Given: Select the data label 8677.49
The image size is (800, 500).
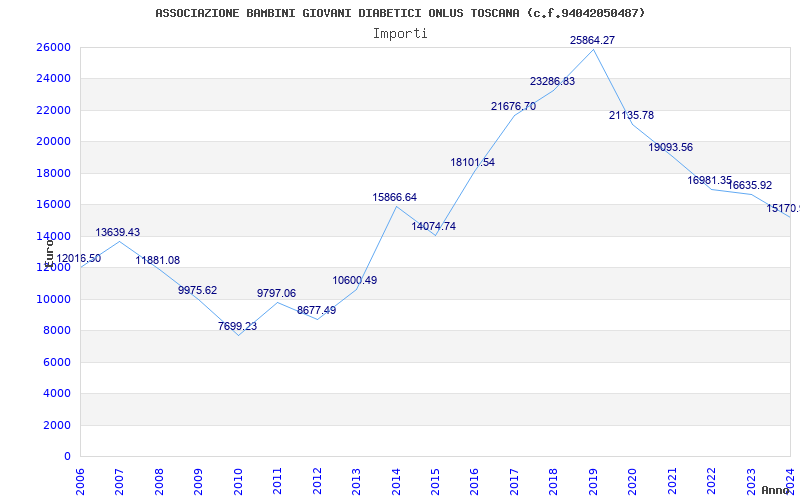Looking at the screenshot, I should (x=316, y=310).
